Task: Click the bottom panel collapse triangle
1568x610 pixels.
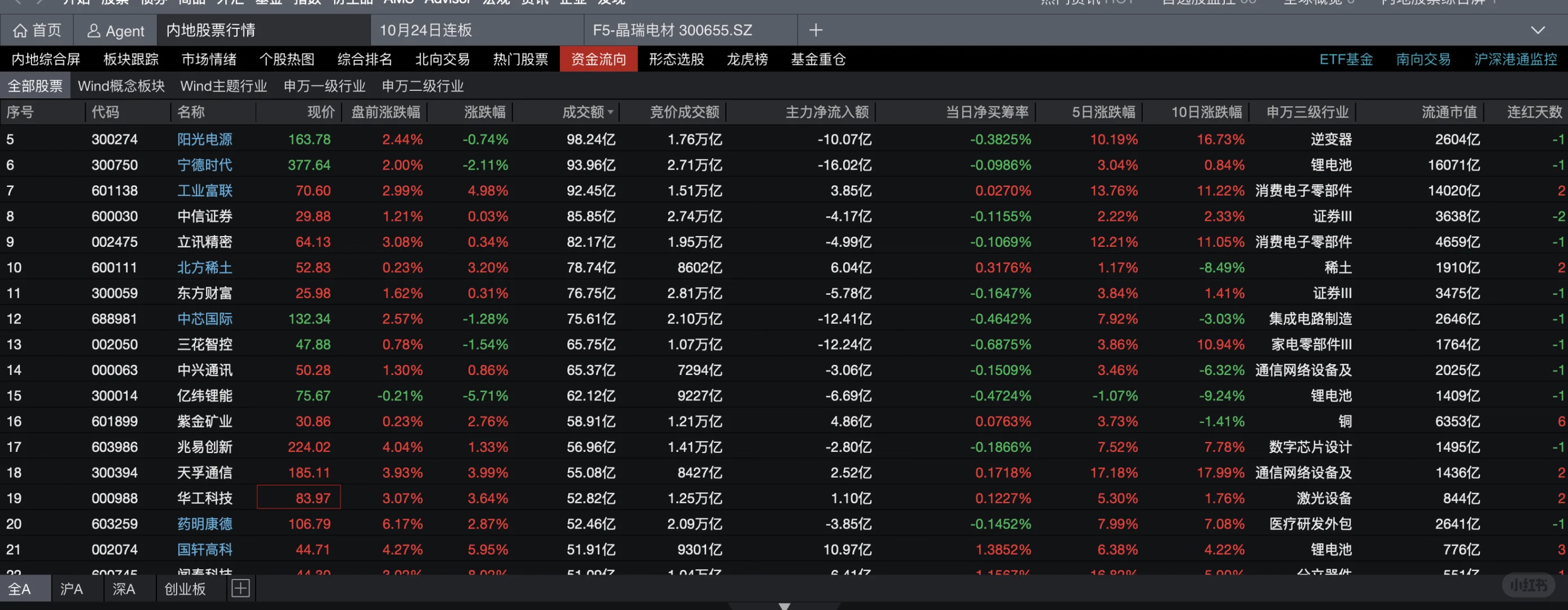Action: pos(784,605)
